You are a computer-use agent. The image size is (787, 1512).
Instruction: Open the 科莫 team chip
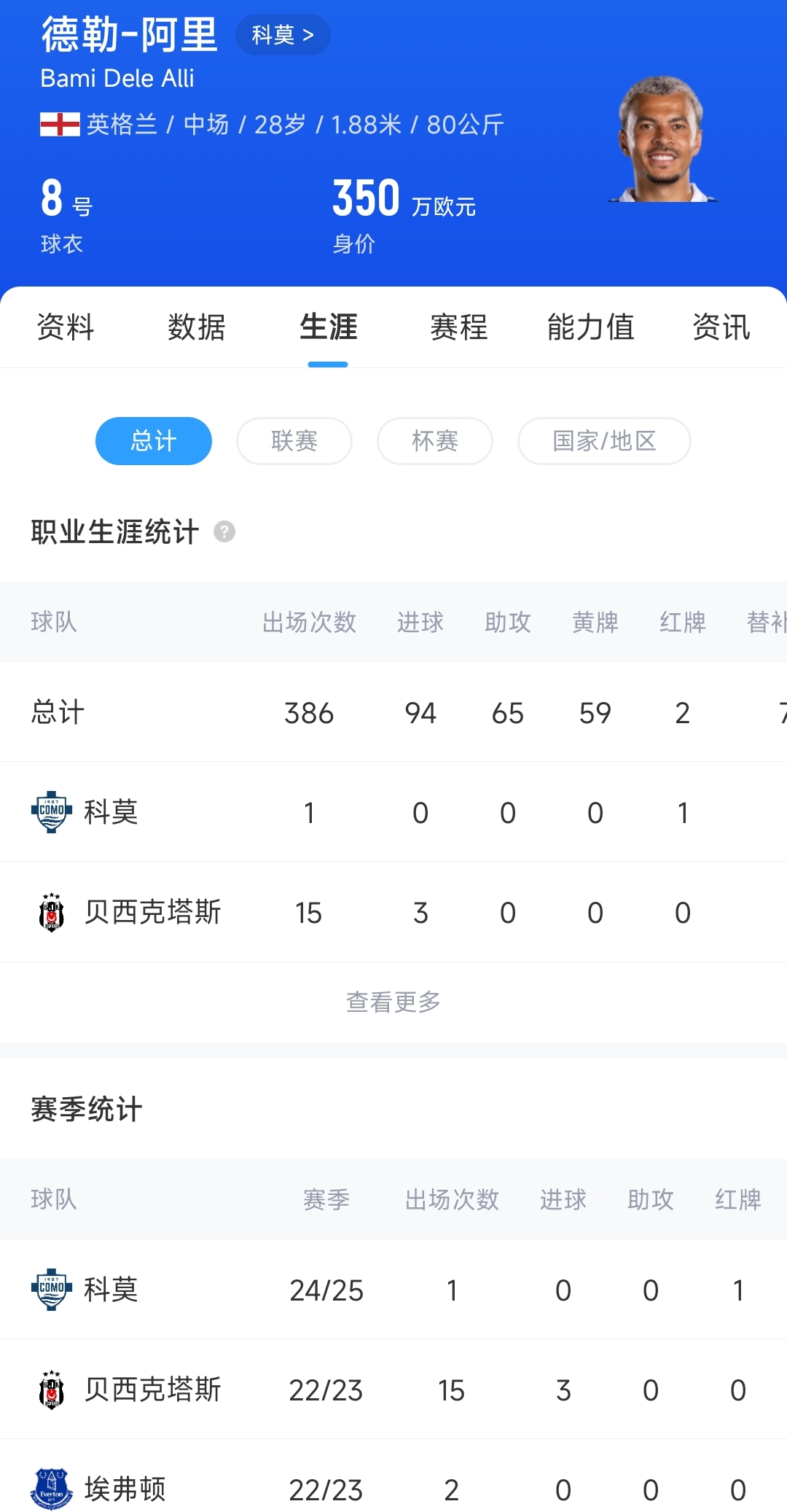pyautogui.click(x=283, y=35)
